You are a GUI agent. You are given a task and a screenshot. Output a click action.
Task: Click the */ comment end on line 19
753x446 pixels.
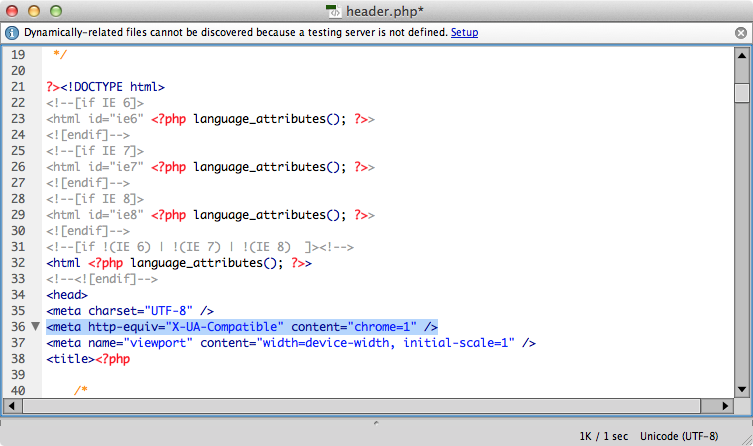coord(60,54)
